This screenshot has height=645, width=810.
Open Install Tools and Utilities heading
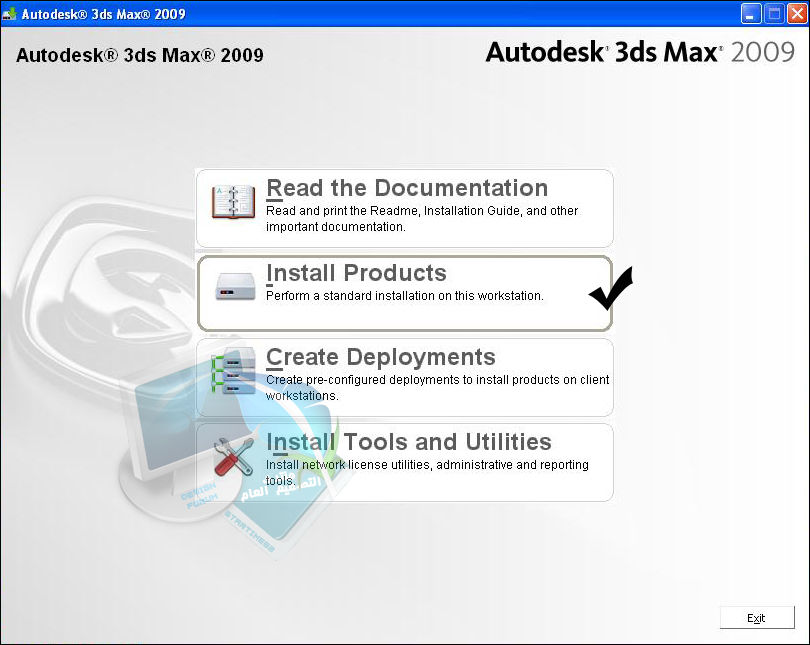(409, 442)
